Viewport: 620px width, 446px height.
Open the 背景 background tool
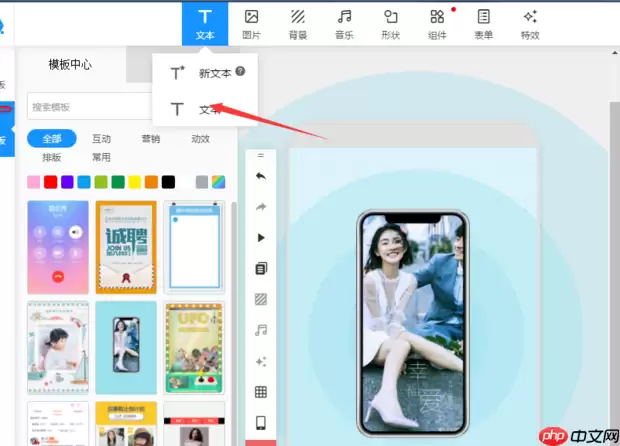298,25
